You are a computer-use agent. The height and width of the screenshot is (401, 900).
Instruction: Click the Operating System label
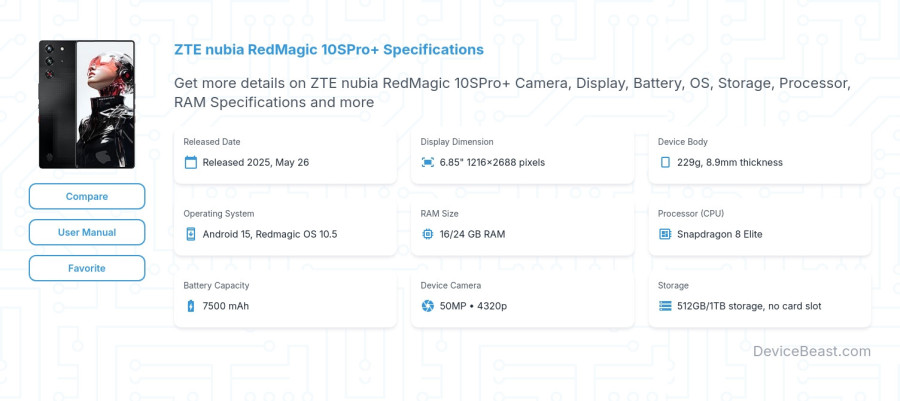coord(219,213)
